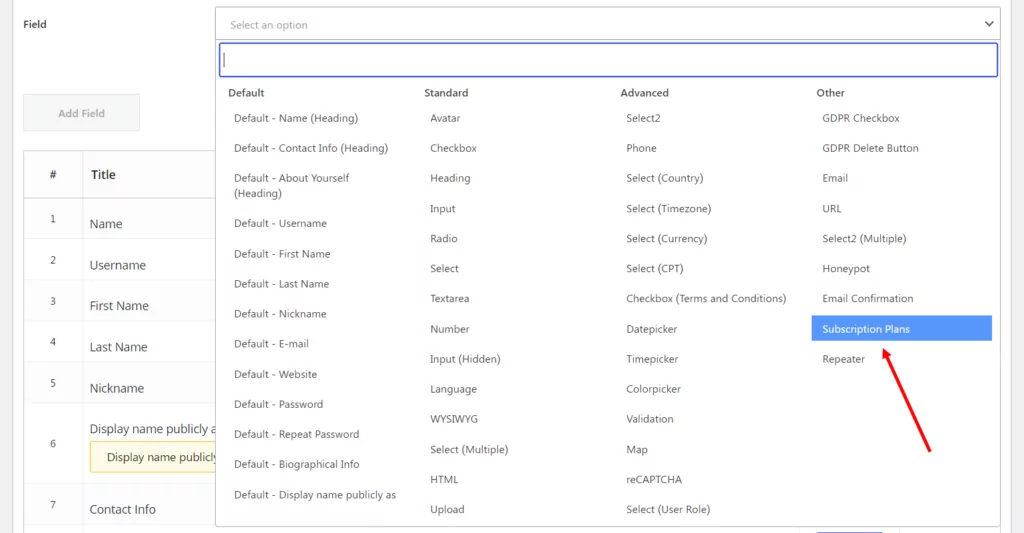Image resolution: width=1024 pixels, height=533 pixels.
Task: Select the Checkbox field type
Action: (x=453, y=148)
